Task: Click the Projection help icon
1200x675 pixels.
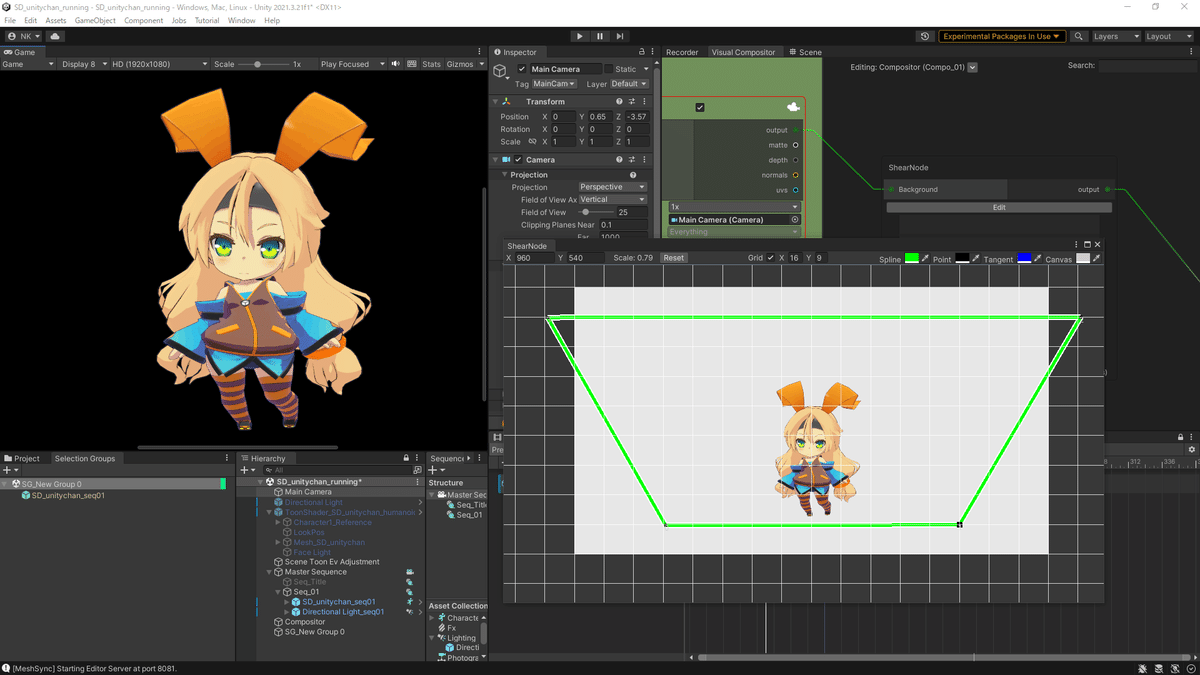Action: coord(633,175)
